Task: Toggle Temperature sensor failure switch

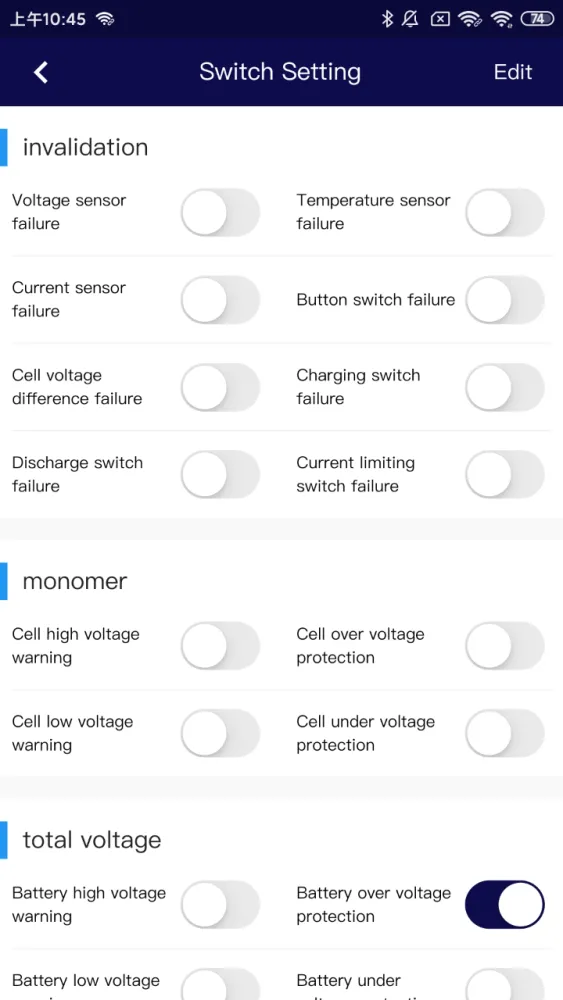Action: click(505, 212)
